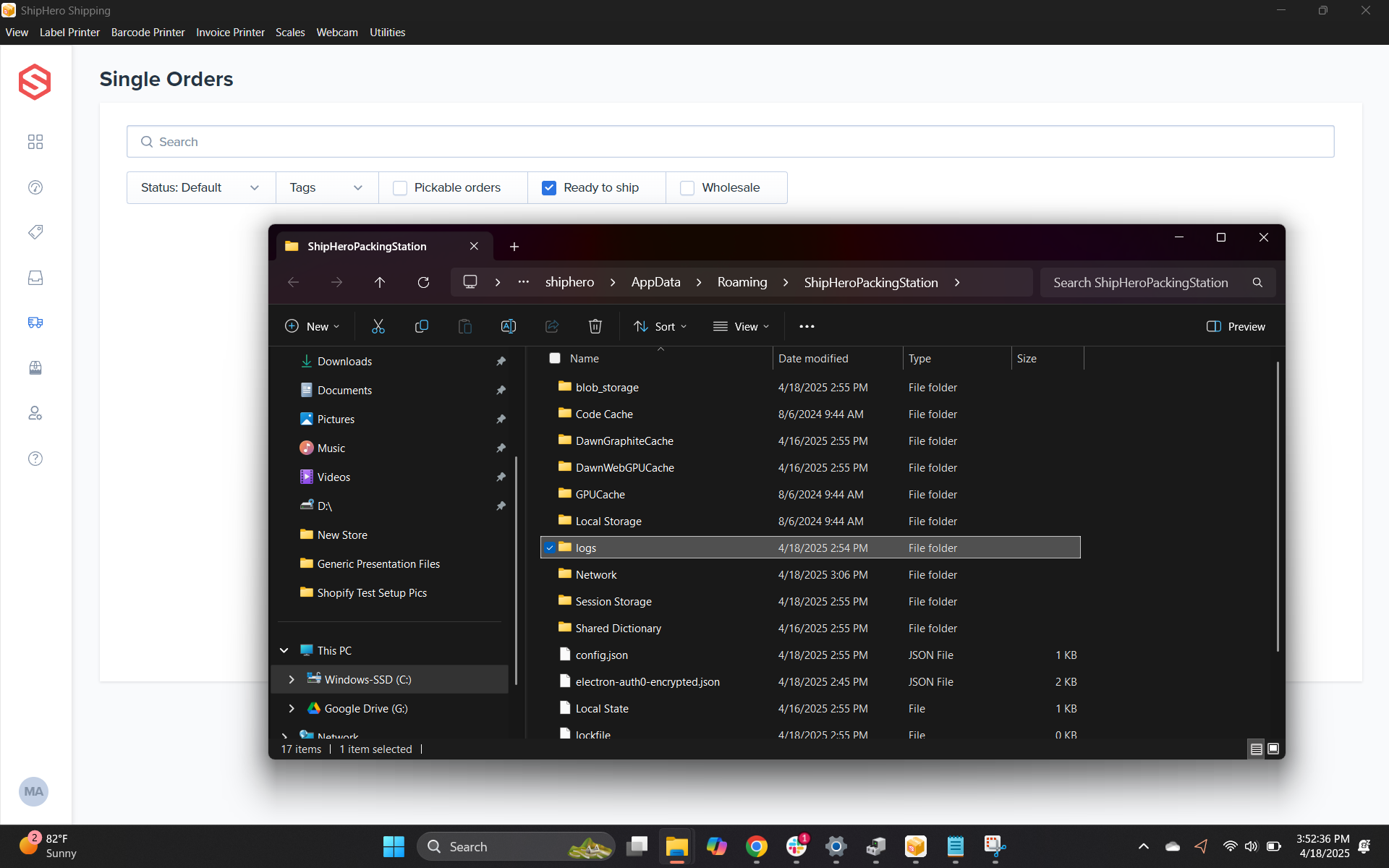This screenshot has width=1389, height=868.
Task: Open the New dropdown in Explorer
Action: click(x=312, y=326)
